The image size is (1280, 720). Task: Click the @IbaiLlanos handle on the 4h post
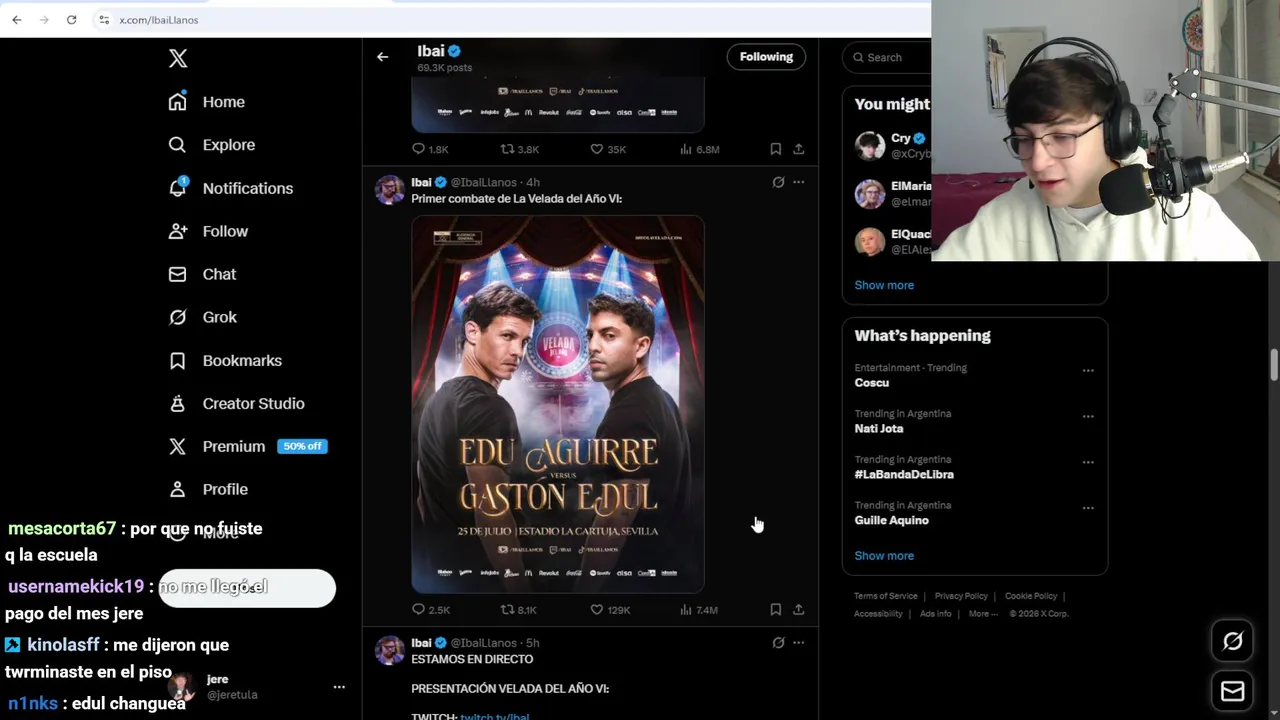[x=483, y=182]
